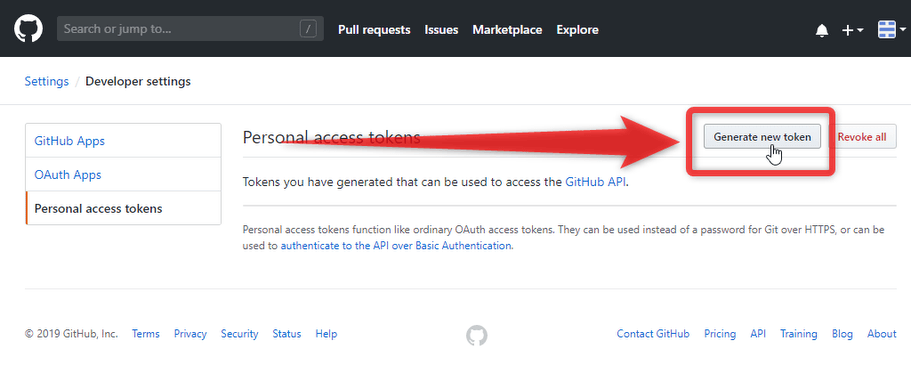The image size is (911, 365).
Task: Open the Status footer link
Action: [x=287, y=334]
